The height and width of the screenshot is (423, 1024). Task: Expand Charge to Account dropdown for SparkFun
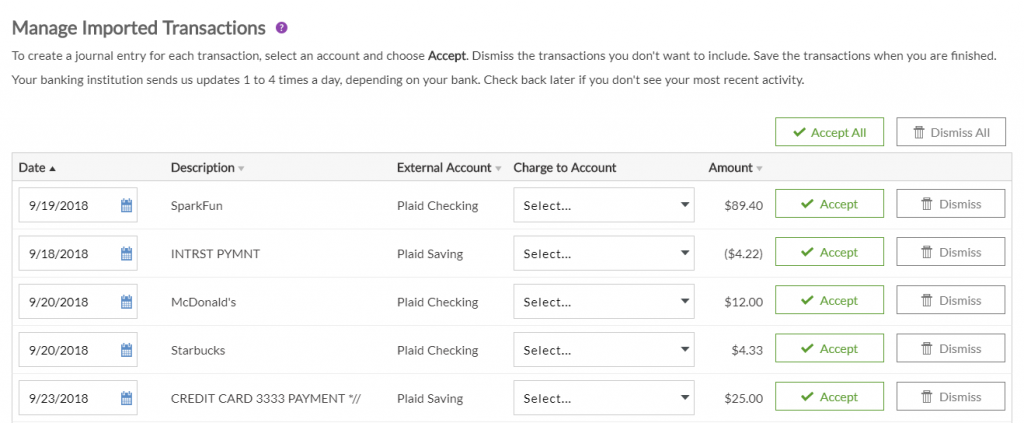(x=603, y=205)
